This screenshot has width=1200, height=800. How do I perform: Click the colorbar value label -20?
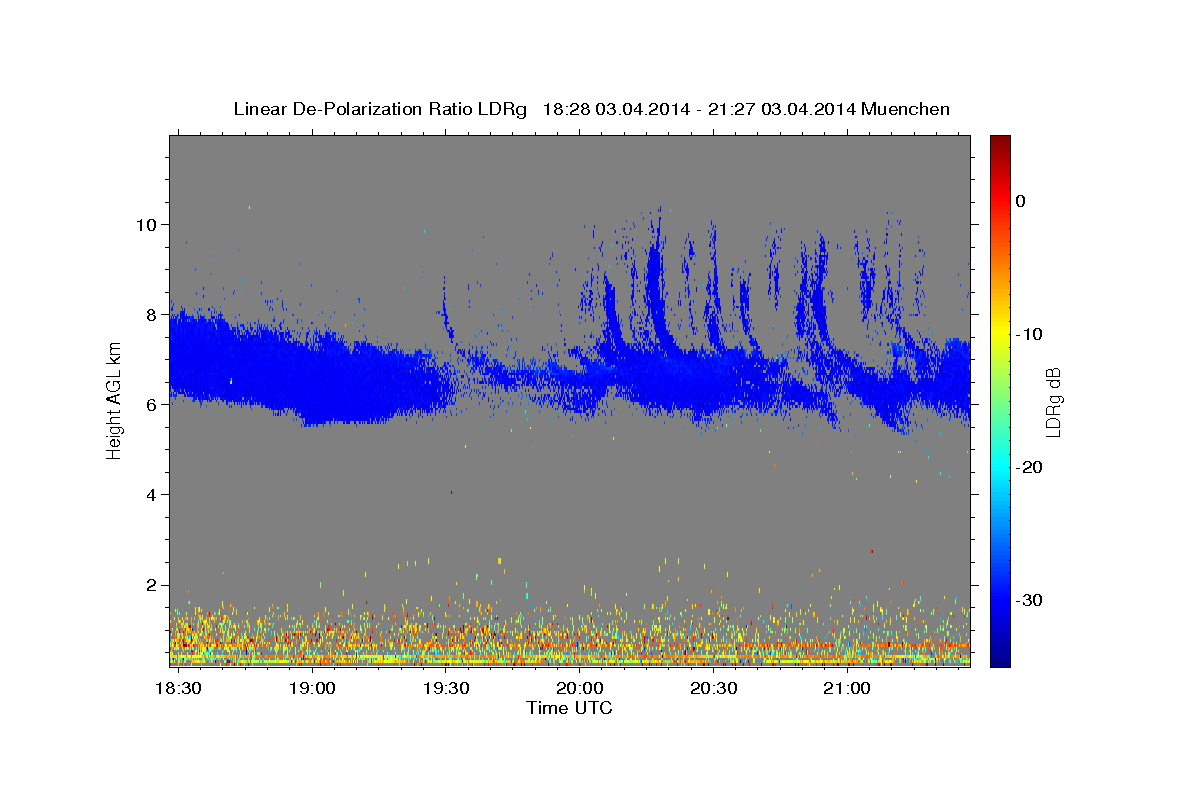[1029, 467]
